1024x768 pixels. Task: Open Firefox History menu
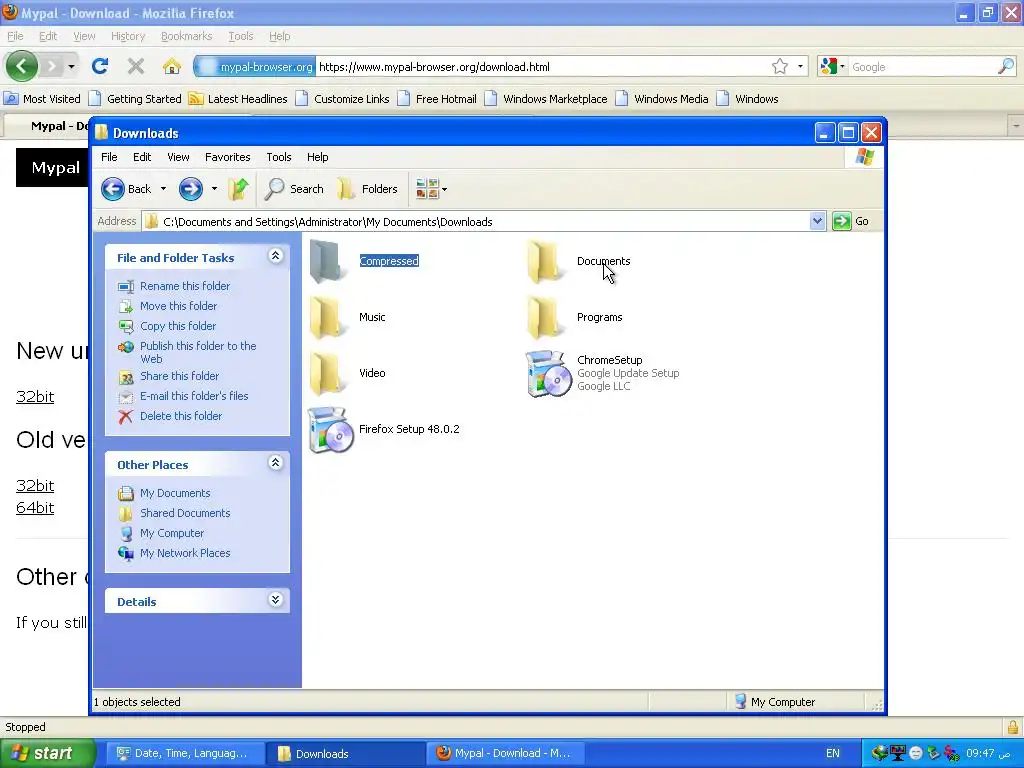(x=127, y=37)
